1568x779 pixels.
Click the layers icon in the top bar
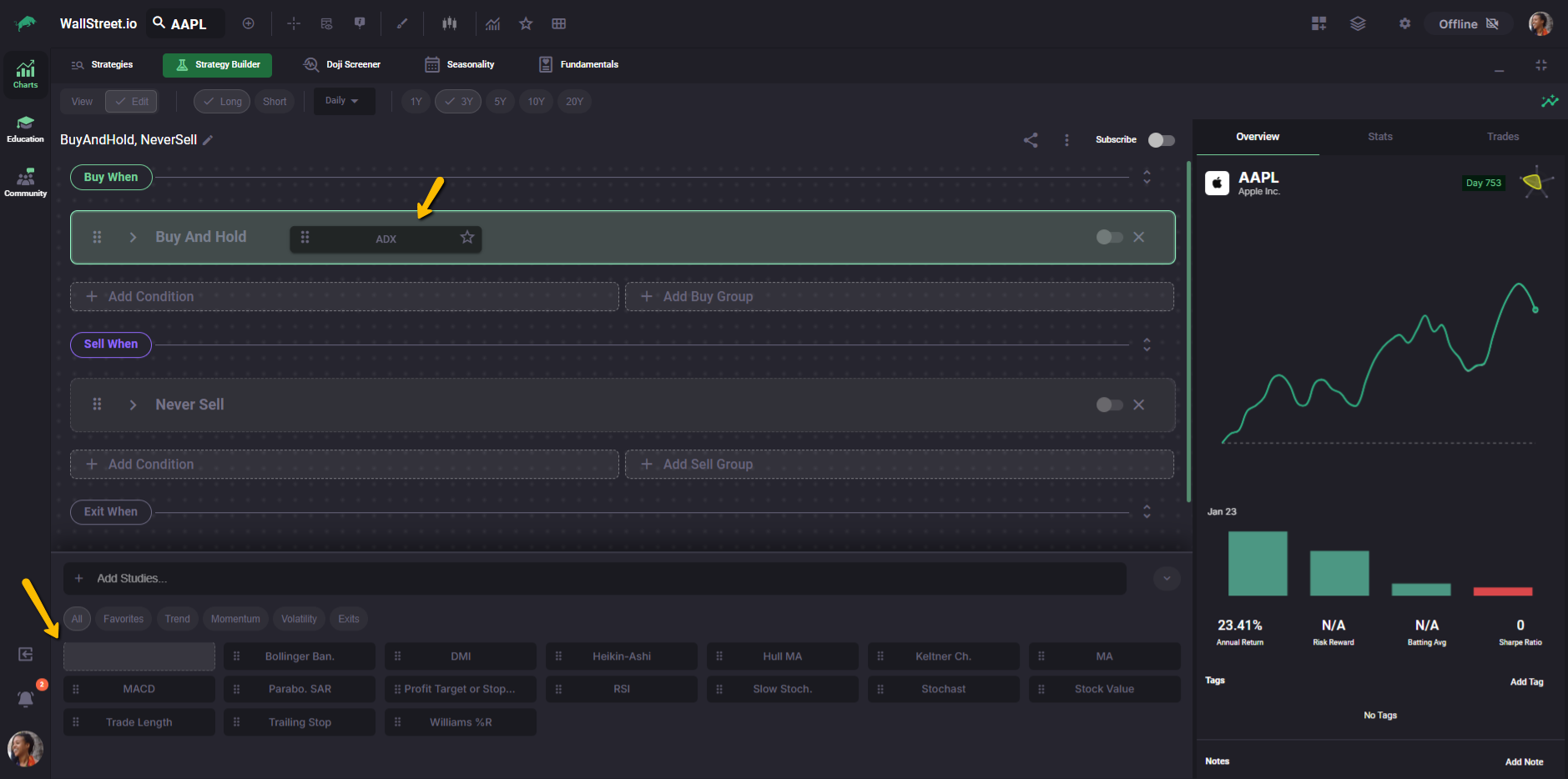tap(1358, 24)
